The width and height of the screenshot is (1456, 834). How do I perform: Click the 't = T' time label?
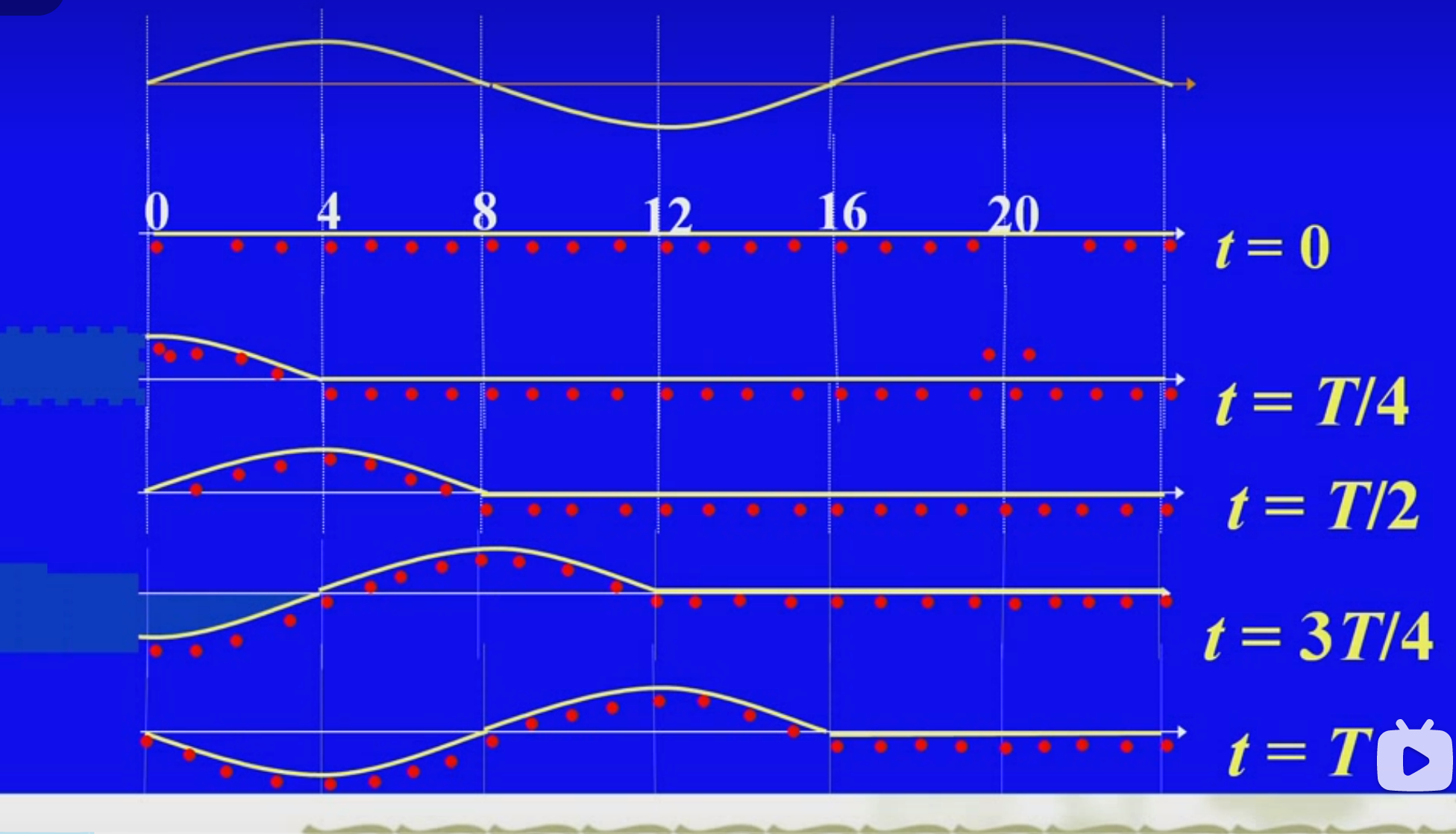(1299, 752)
